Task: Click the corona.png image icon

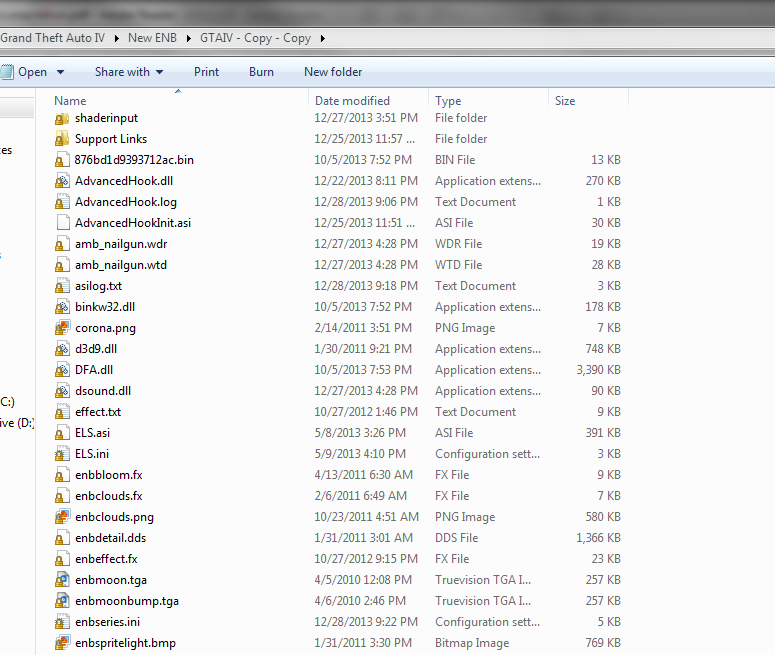Action: click(x=62, y=328)
